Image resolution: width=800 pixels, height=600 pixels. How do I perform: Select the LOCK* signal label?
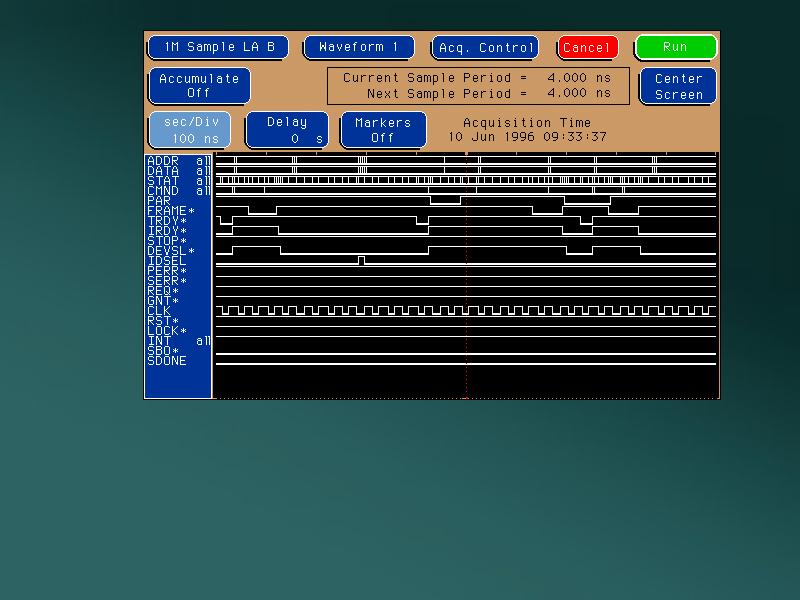pyautogui.click(x=167, y=331)
